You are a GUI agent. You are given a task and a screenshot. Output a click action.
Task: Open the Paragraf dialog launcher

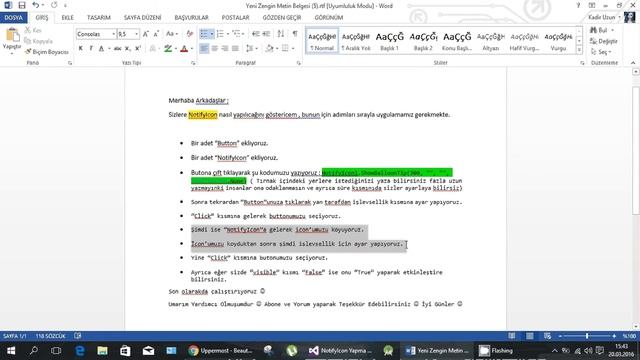[298, 63]
